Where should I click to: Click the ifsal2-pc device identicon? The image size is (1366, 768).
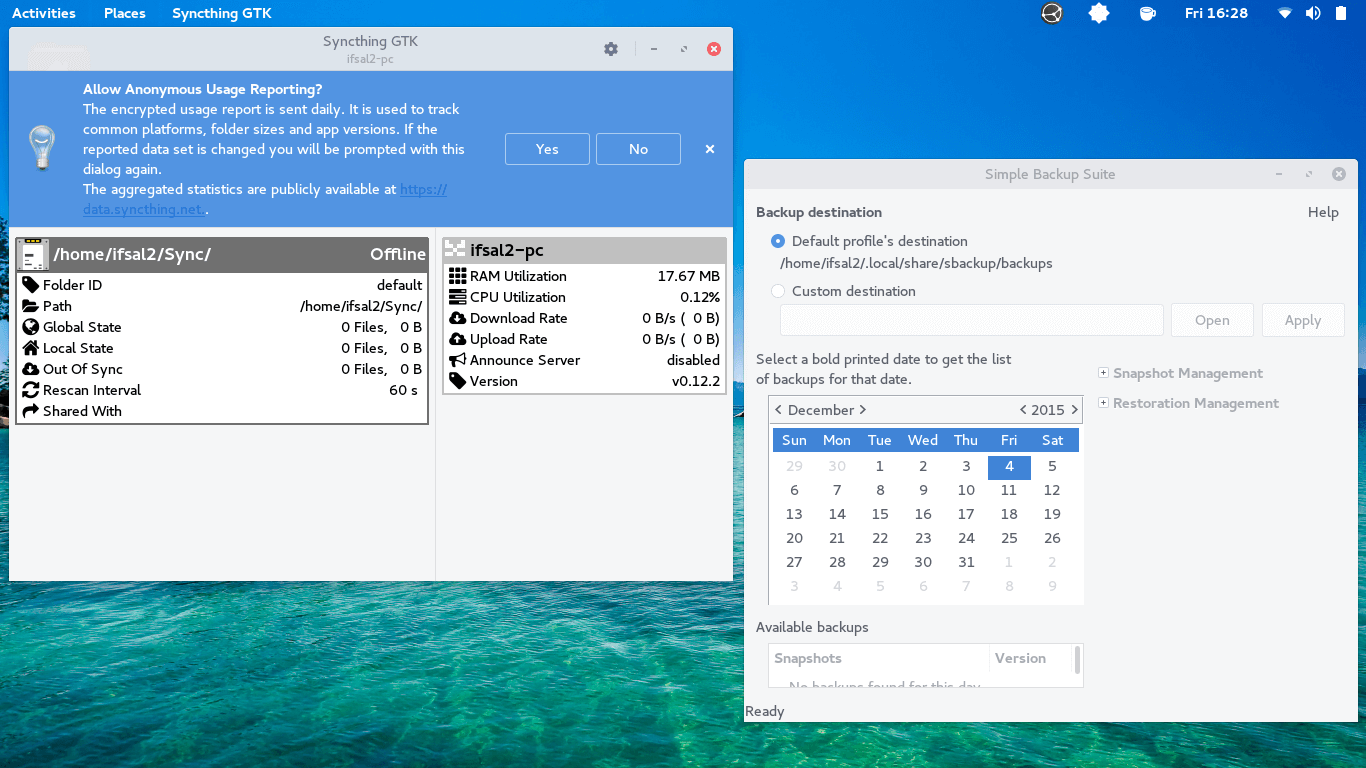(x=455, y=250)
